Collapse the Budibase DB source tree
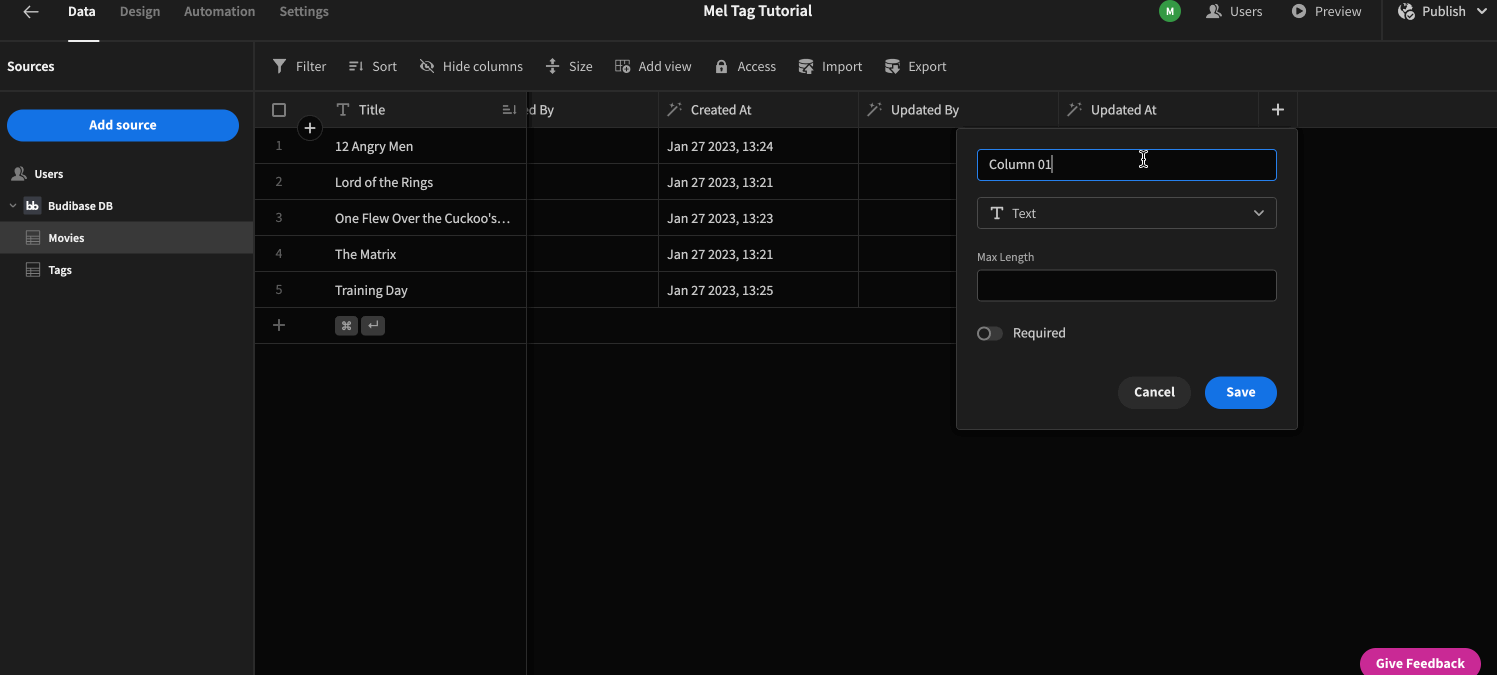 13,205
